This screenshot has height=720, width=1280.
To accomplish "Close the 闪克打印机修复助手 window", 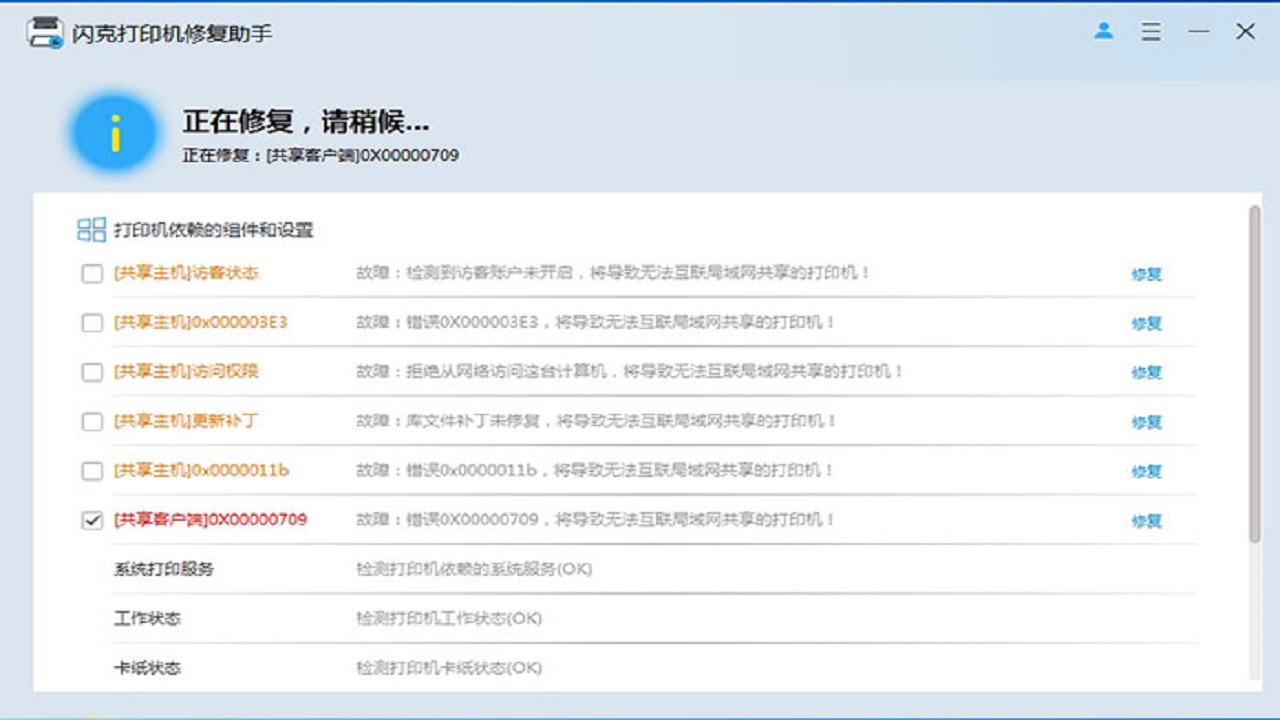I will (x=1245, y=32).
